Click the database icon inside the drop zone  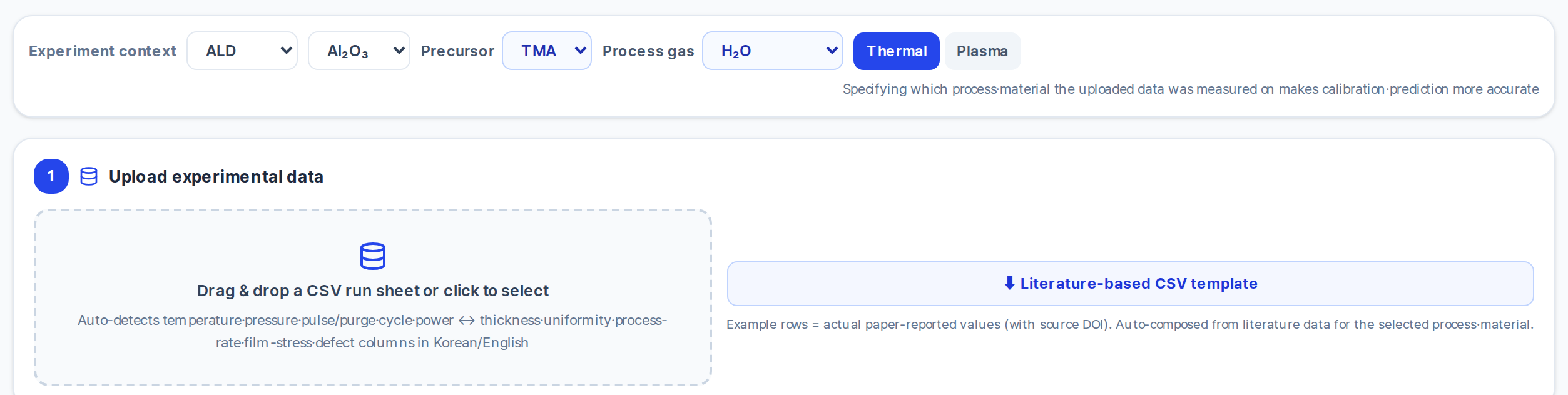tap(373, 256)
